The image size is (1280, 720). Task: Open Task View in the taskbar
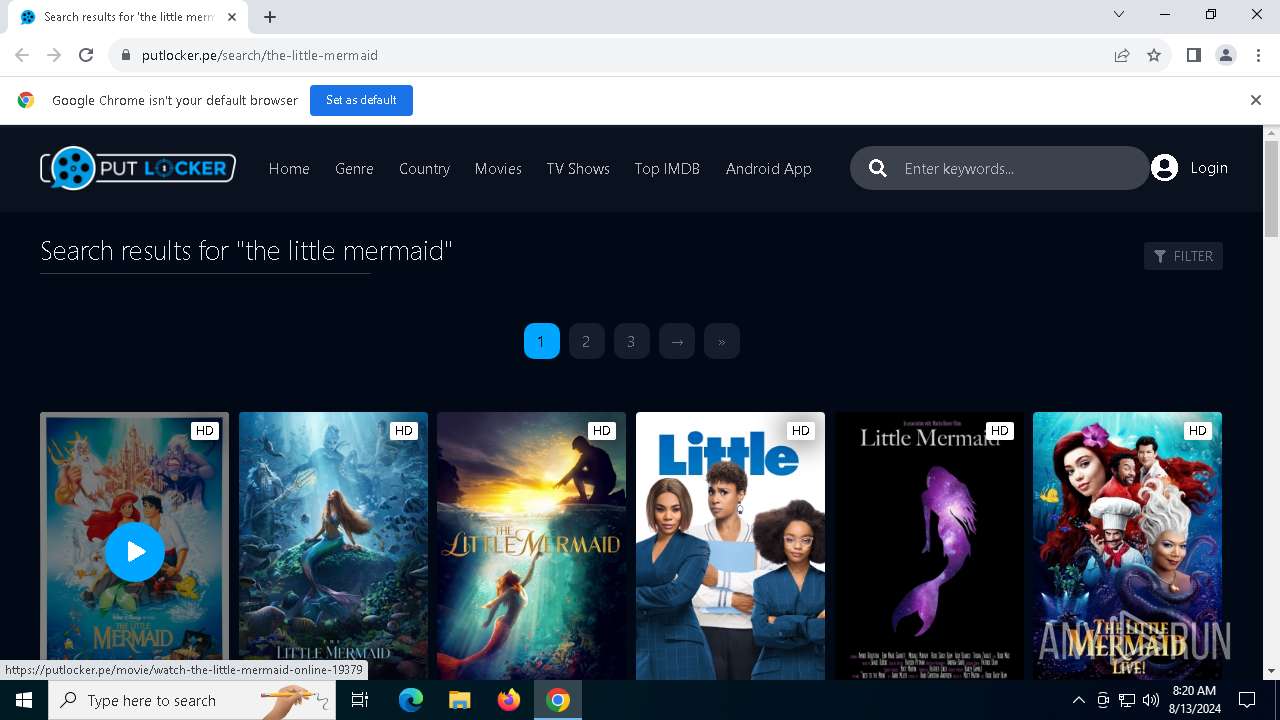[x=360, y=700]
